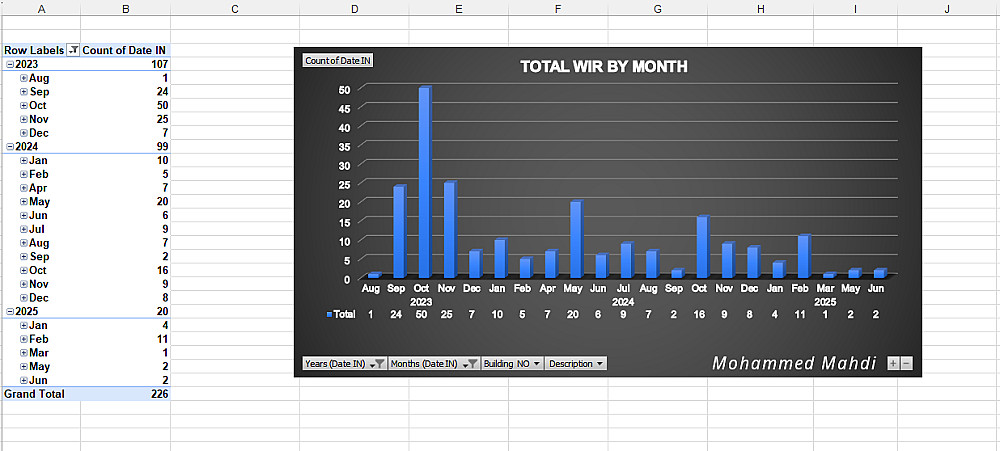Viewport: 1000px width, 451px height.
Task: Select the Grand Total value 226
Action: [126, 394]
